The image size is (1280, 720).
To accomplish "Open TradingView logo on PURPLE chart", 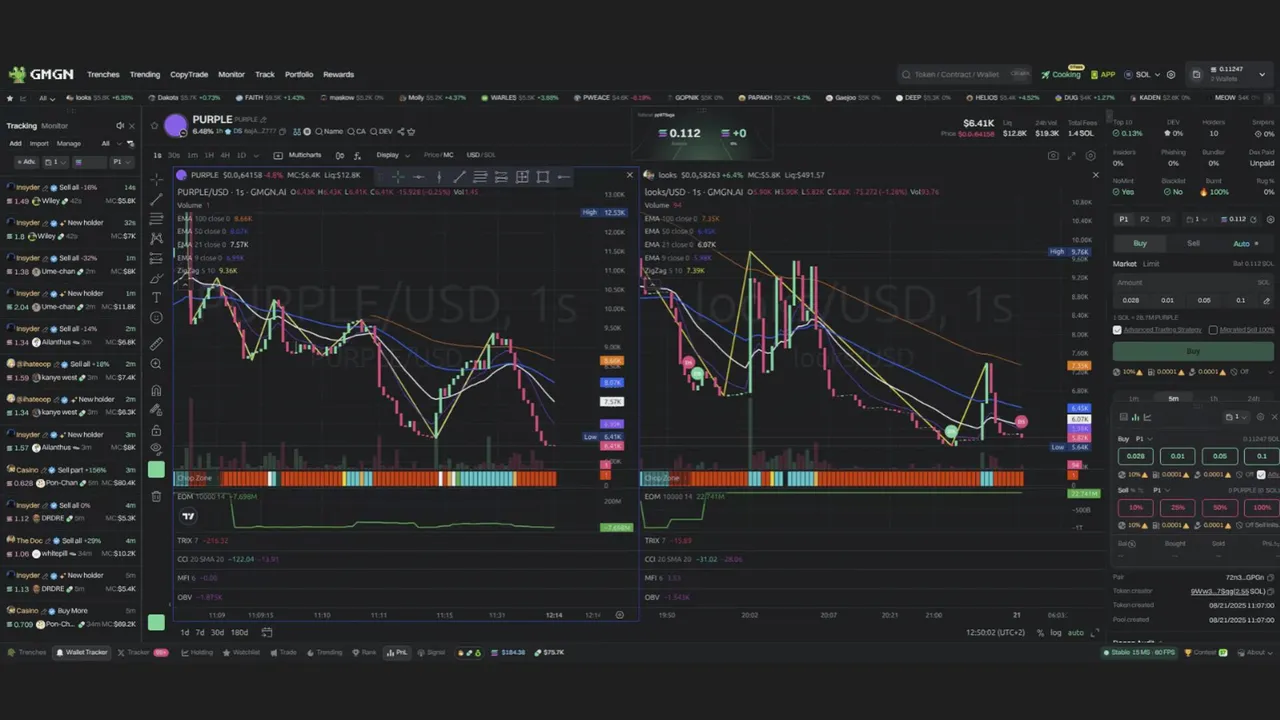I will (x=188, y=516).
